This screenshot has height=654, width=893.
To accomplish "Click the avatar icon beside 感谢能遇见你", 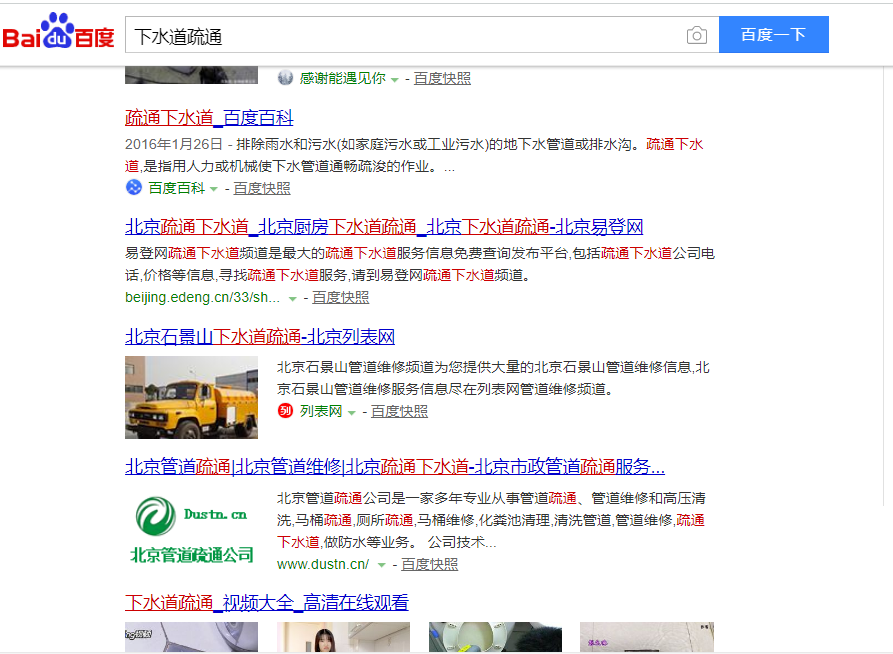I will [285, 78].
